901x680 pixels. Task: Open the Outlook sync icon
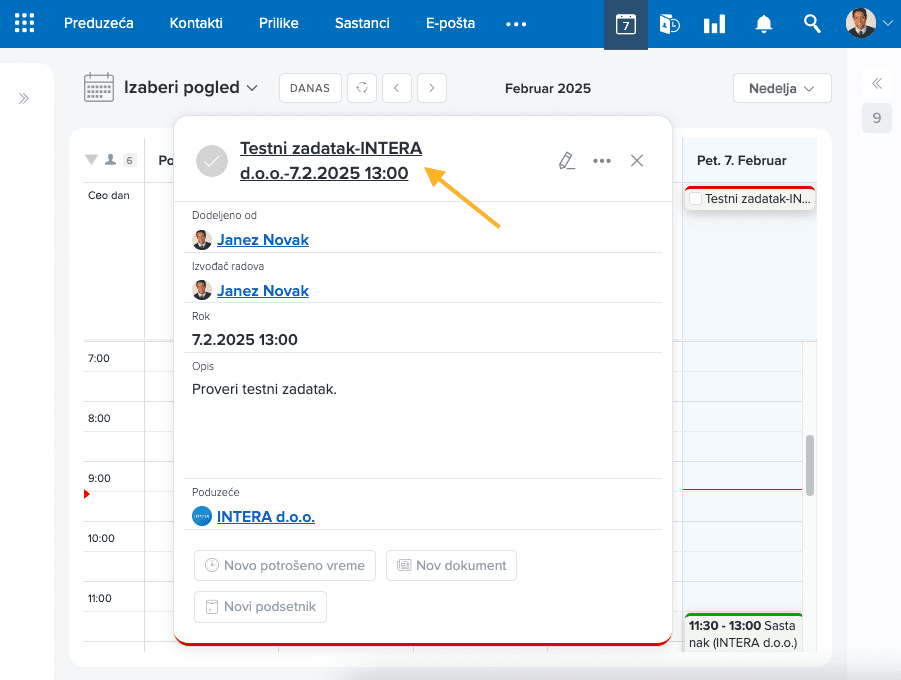click(669, 24)
